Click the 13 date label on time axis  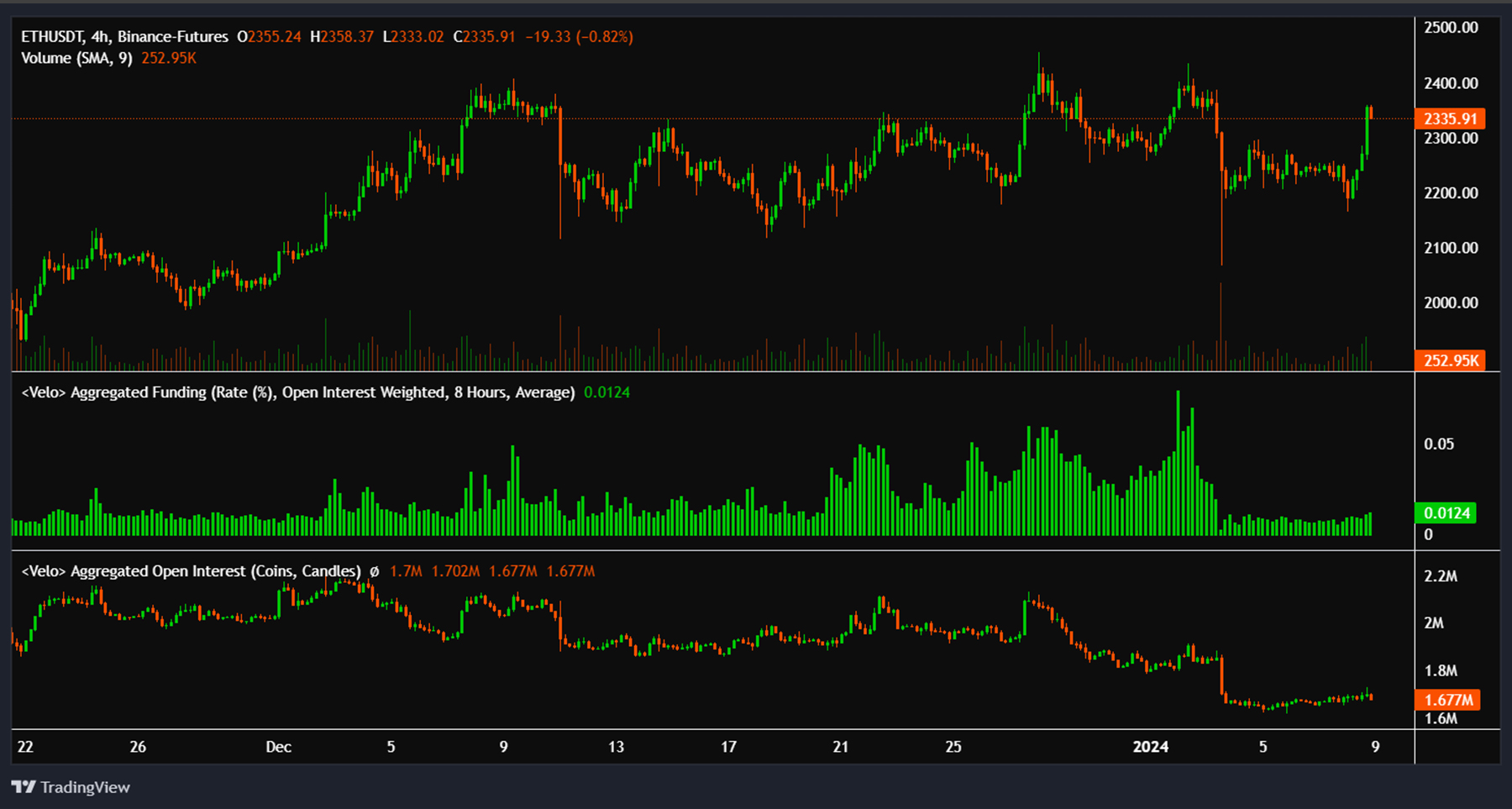pyautogui.click(x=616, y=747)
